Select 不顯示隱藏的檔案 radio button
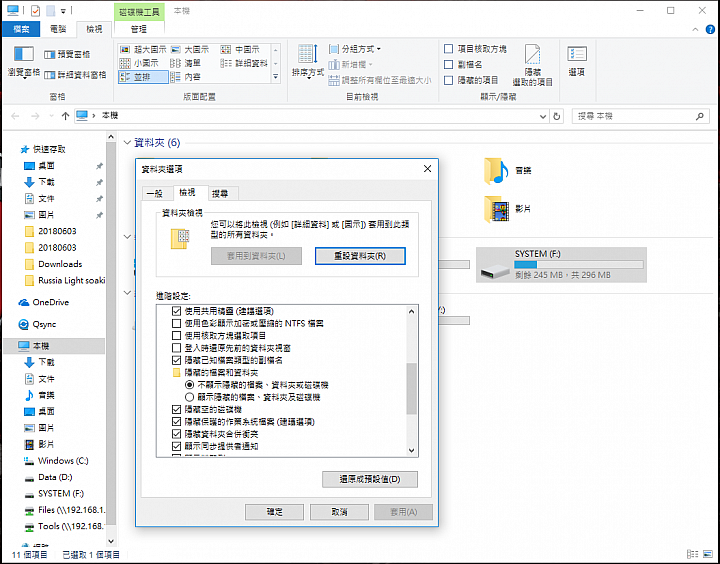The height and width of the screenshot is (564, 720). (x=189, y=385)
